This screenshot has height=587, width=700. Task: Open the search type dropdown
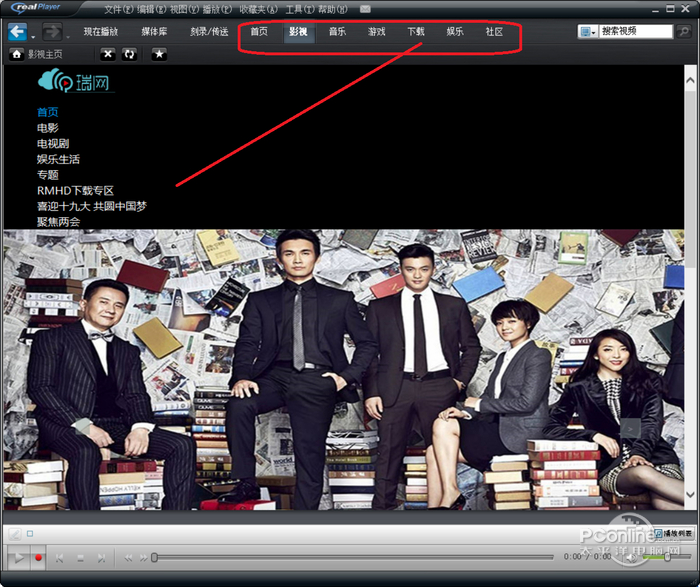(588, 32)
